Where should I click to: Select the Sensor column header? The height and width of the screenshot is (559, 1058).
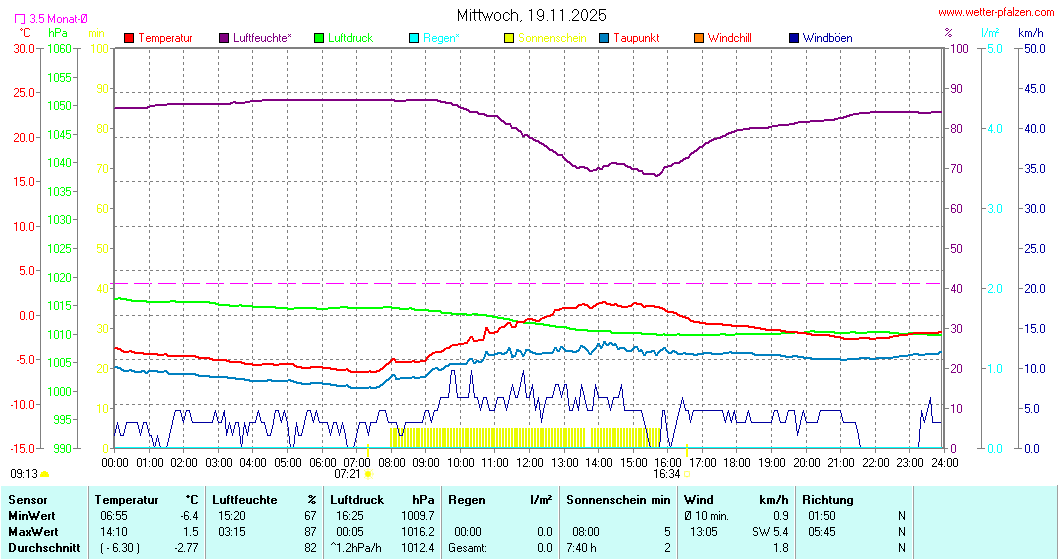click(x=27, y=500)
